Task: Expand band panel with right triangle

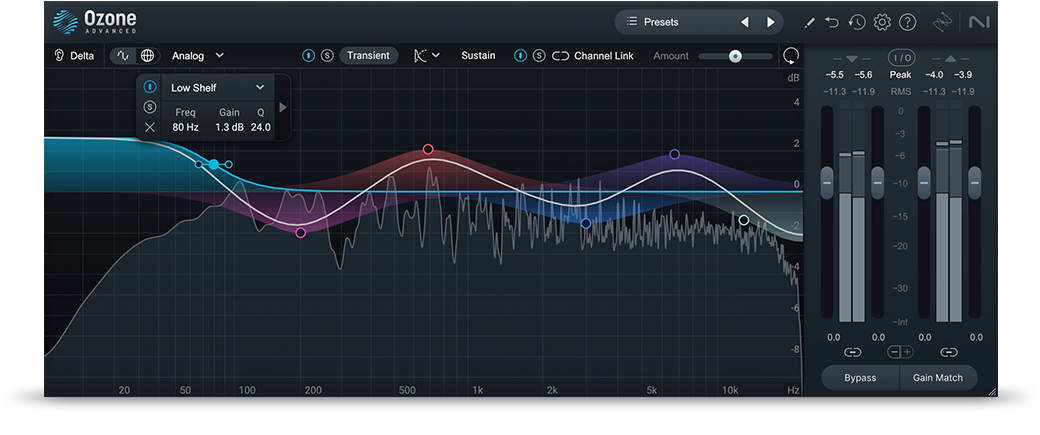Action: (283, 107)
